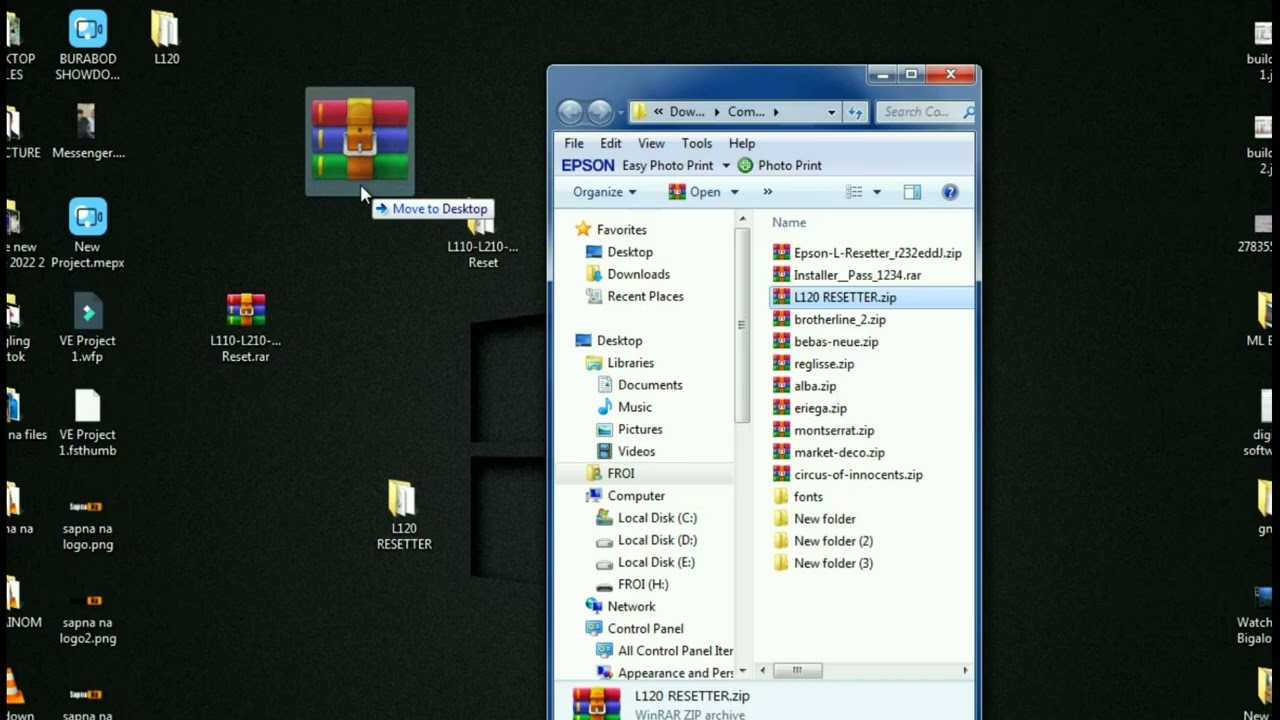Screen dimensions: 1280x720
Task: Select Network in the navigation pane
Action: (620, 606)
